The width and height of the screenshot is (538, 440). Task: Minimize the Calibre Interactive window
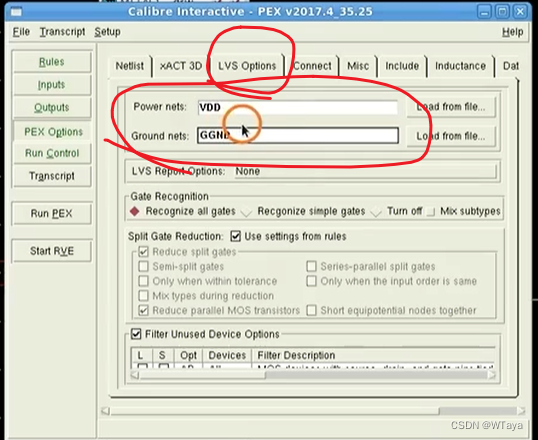point(484,12)
